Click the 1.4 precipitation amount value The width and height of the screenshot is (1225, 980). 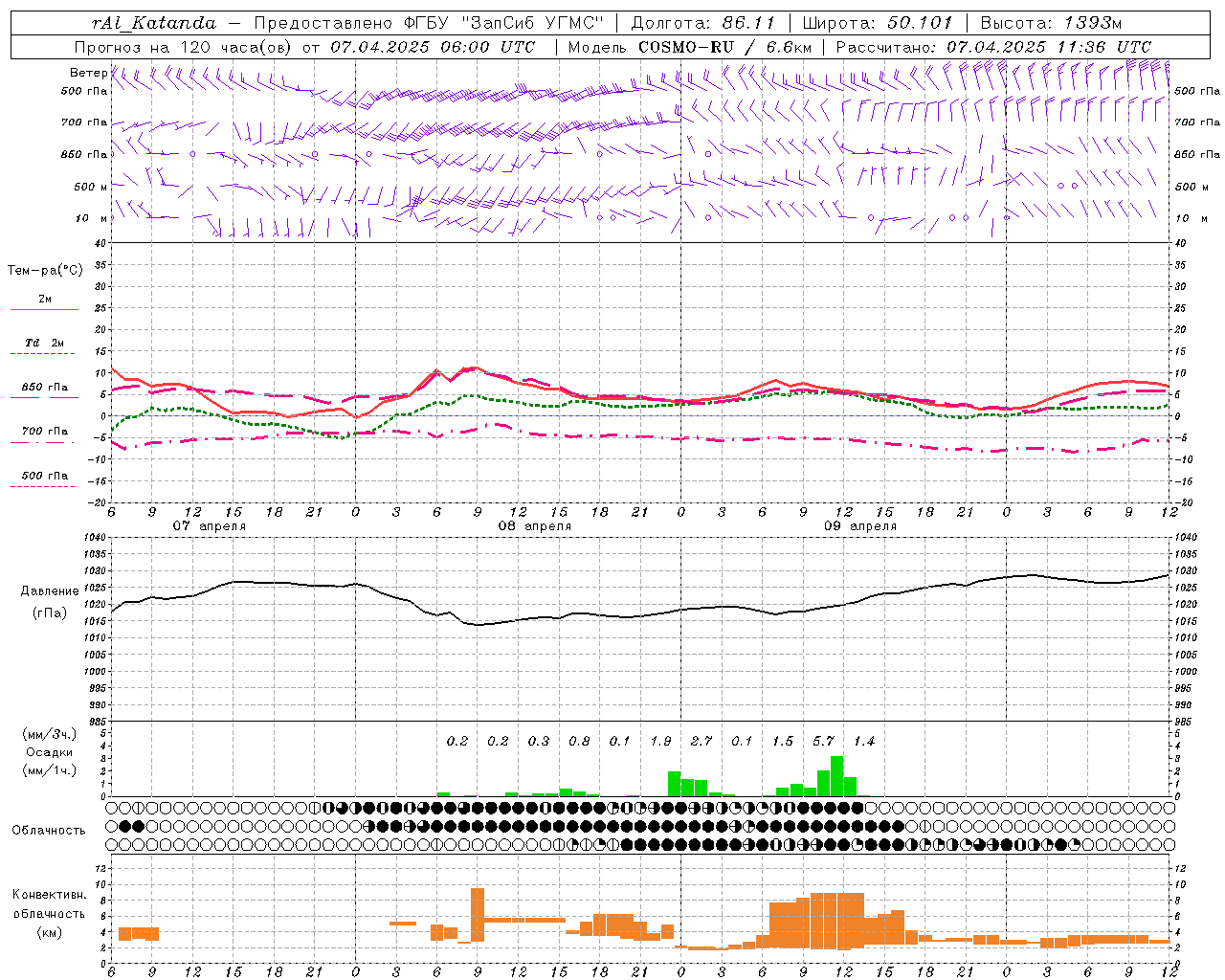click(864, 742)
